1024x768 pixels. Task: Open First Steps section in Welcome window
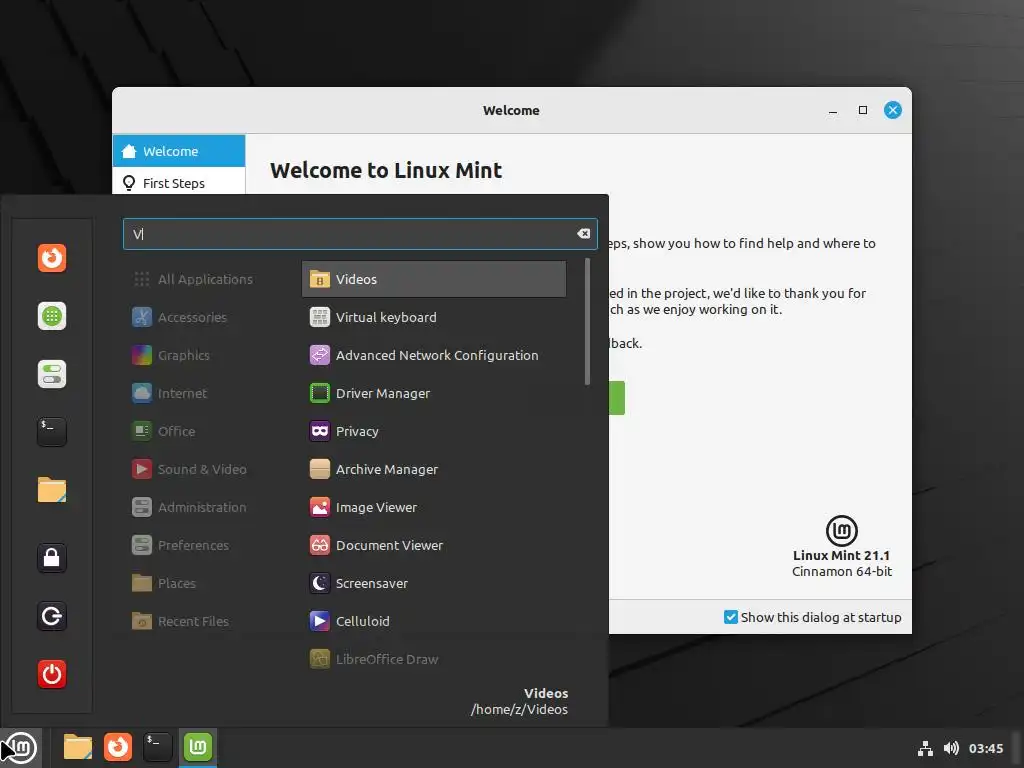(179, 182)
